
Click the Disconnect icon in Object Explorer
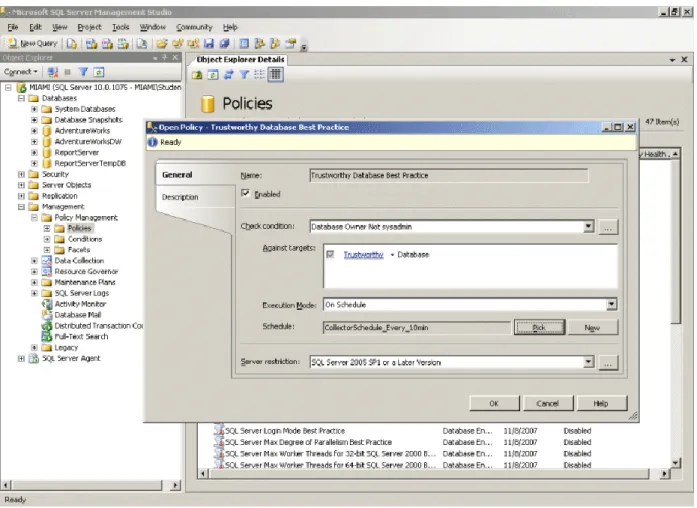(x=53, y=72)
